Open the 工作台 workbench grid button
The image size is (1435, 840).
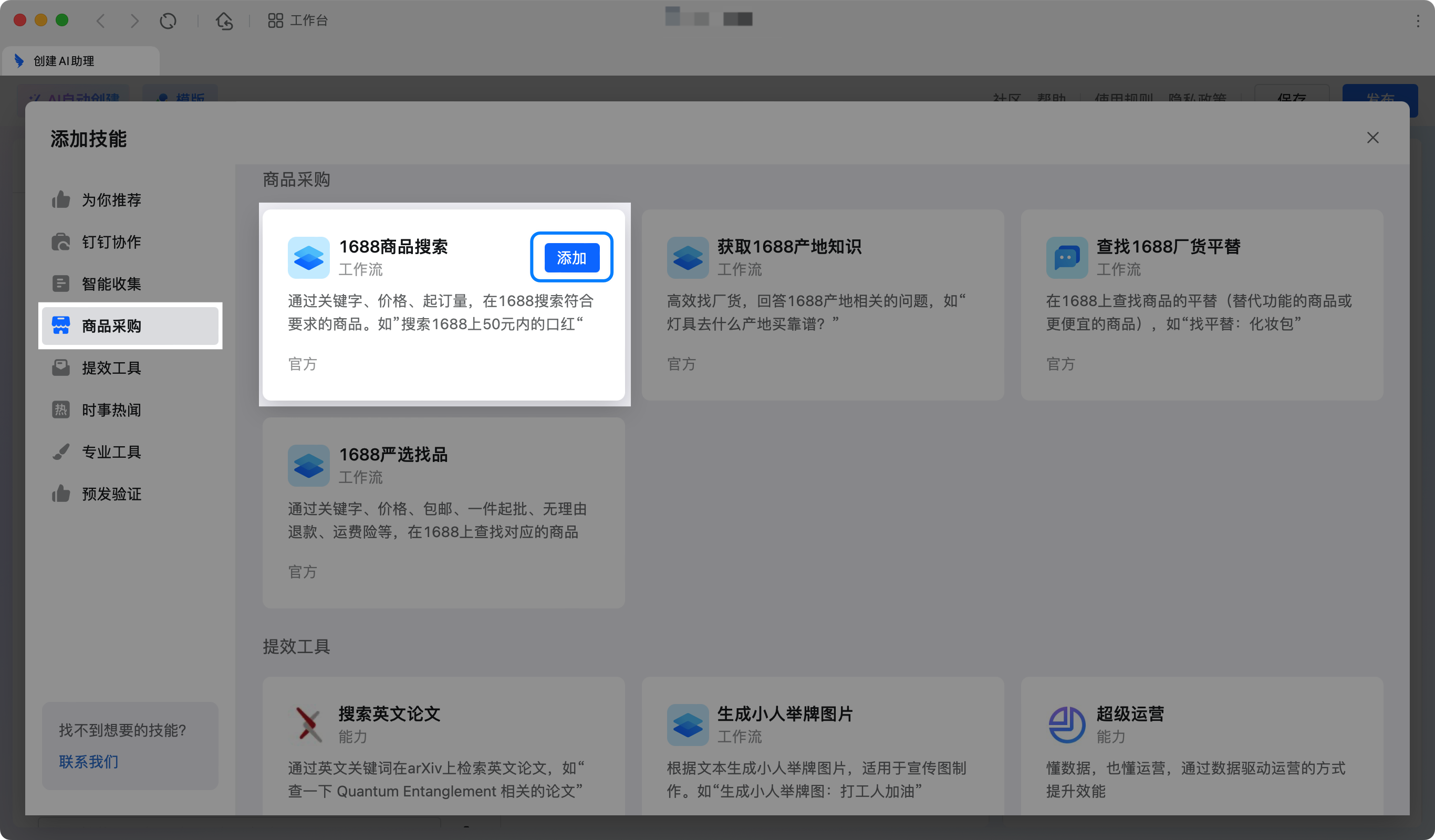298,20
